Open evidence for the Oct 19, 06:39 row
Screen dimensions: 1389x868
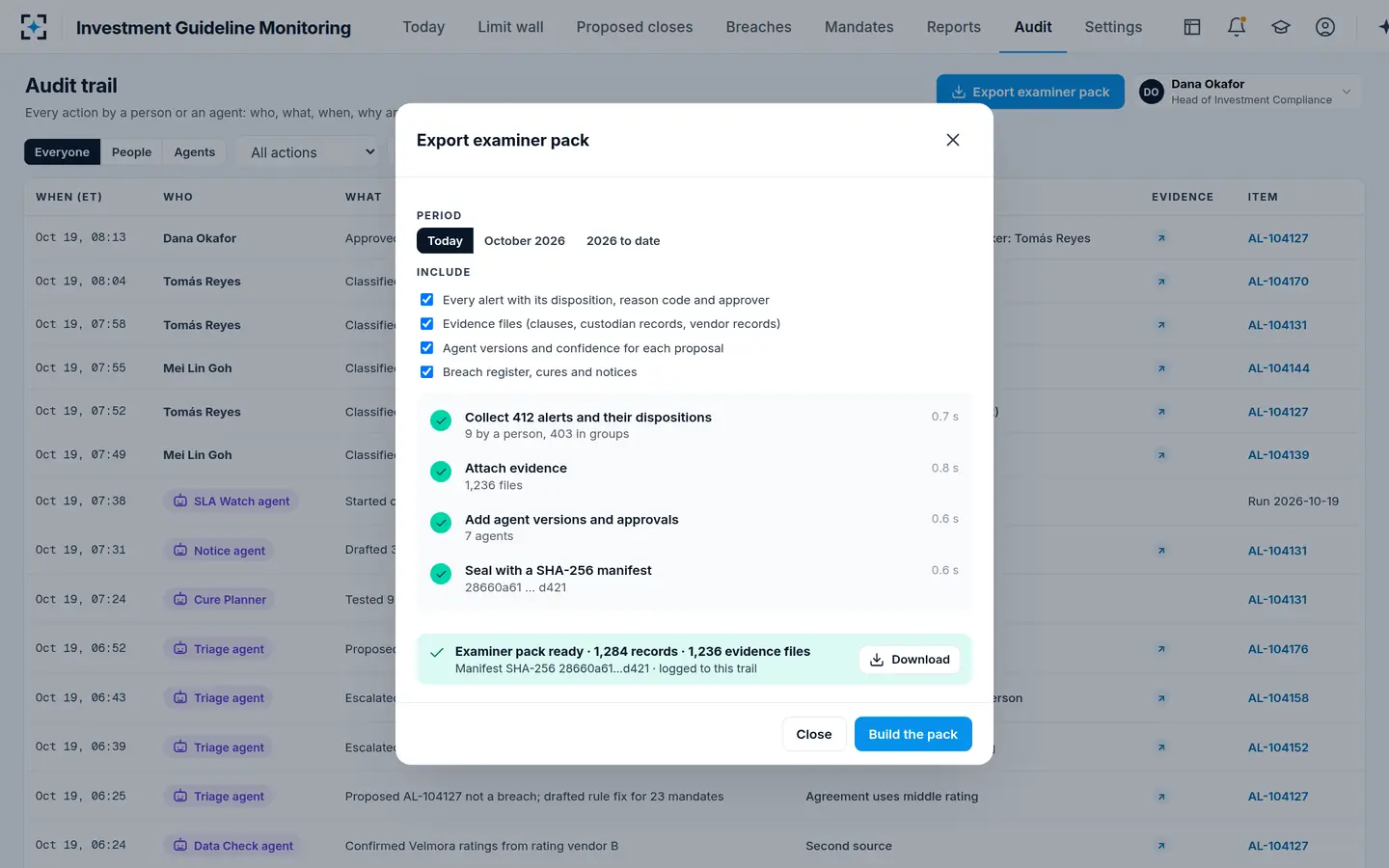pos(1161,747)
